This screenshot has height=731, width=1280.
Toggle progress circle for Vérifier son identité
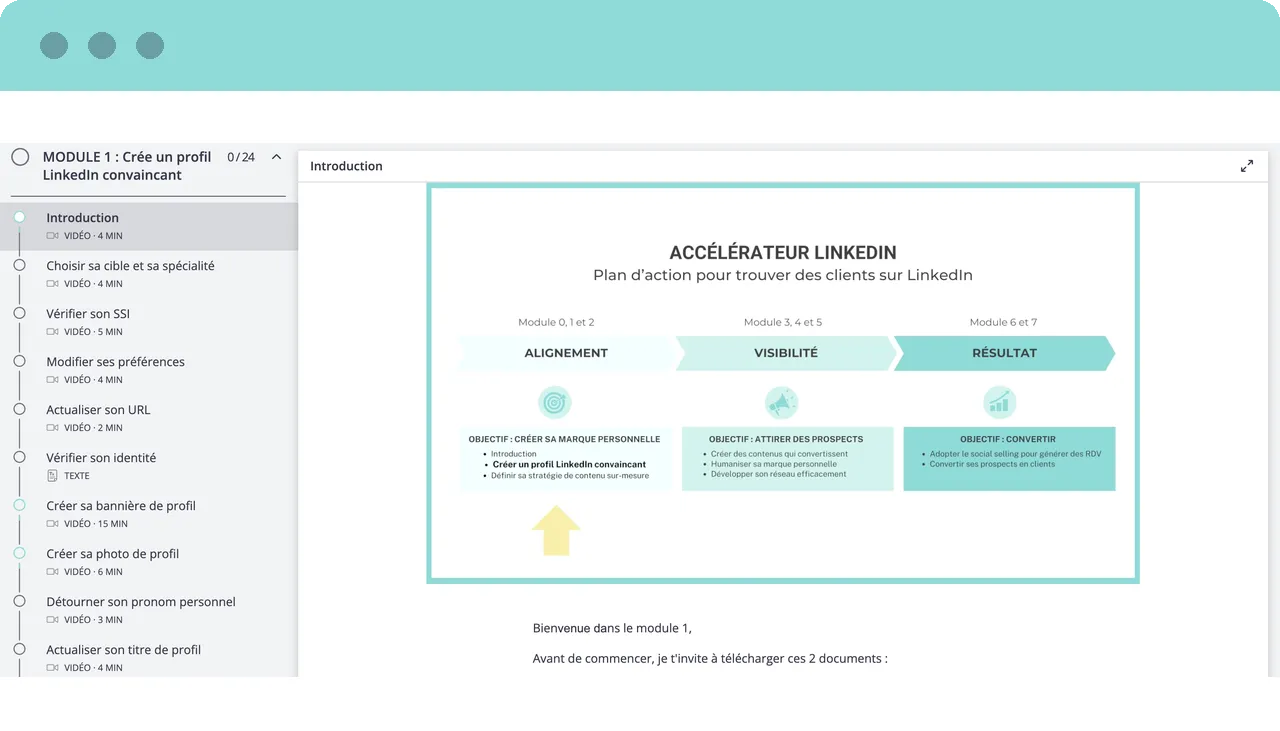coord(19,457)
